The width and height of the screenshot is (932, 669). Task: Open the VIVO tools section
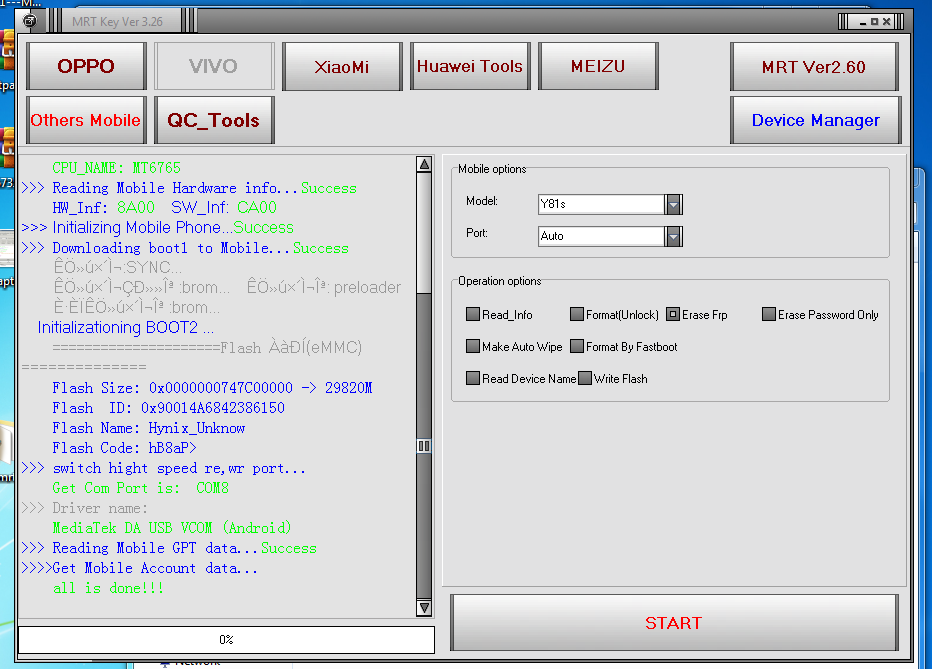tap(214, 66)
